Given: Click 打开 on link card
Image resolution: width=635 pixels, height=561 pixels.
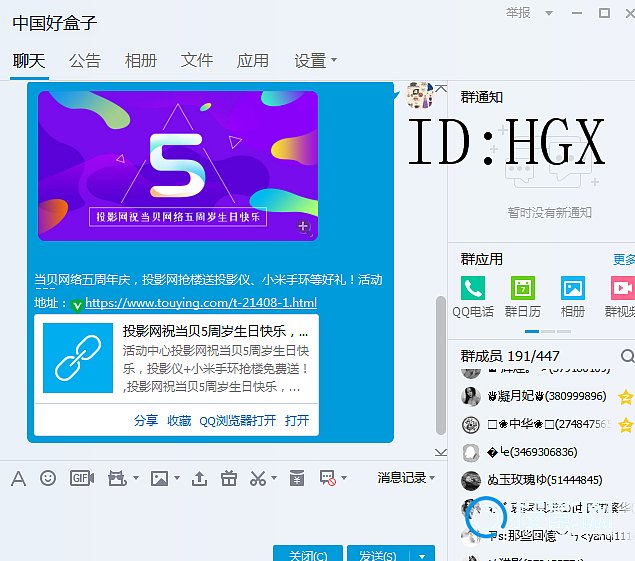Looking at the screenshot, I should (297, 420).
